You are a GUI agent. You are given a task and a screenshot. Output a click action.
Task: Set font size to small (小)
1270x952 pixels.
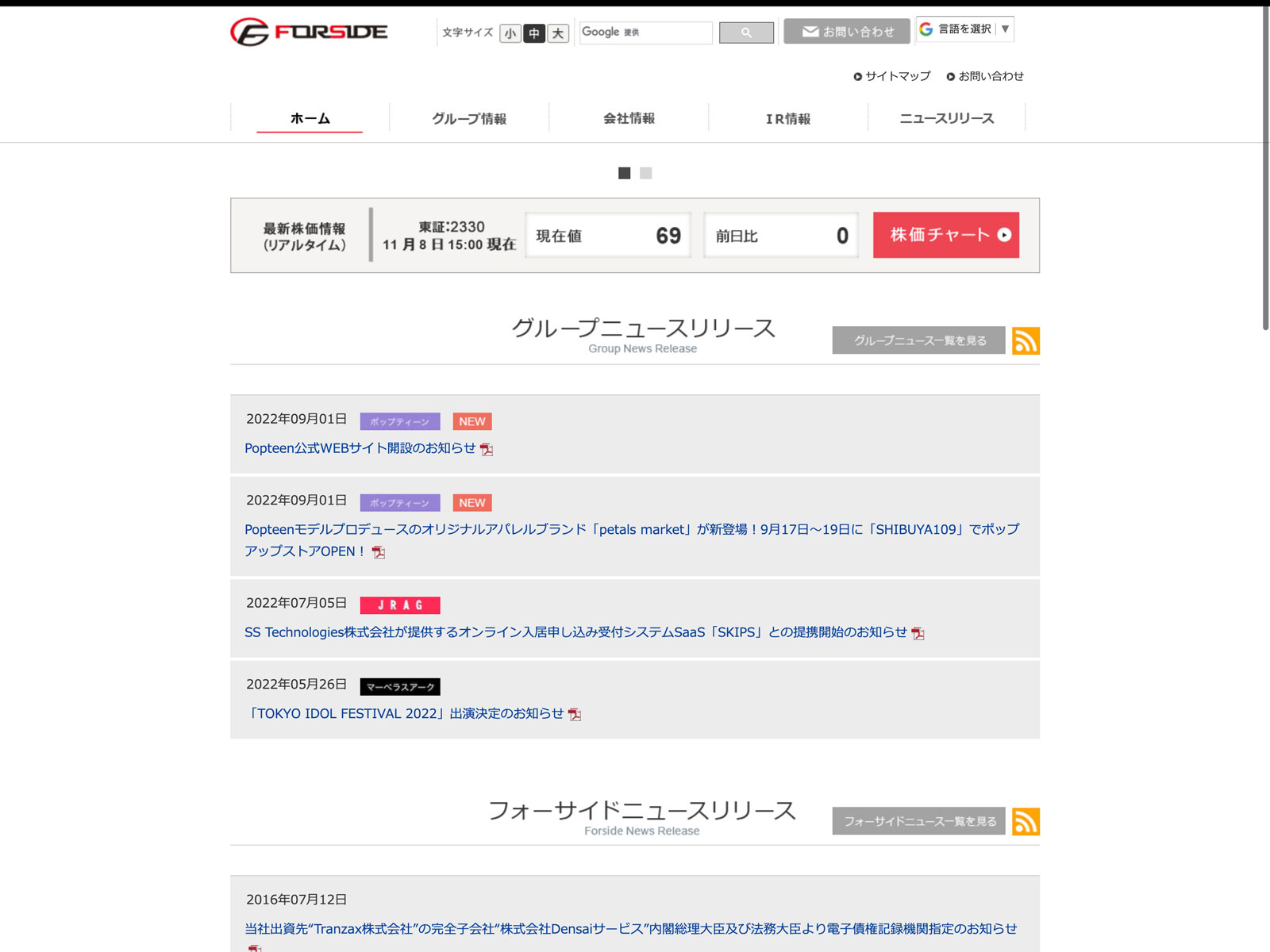(x=510, y=33)
